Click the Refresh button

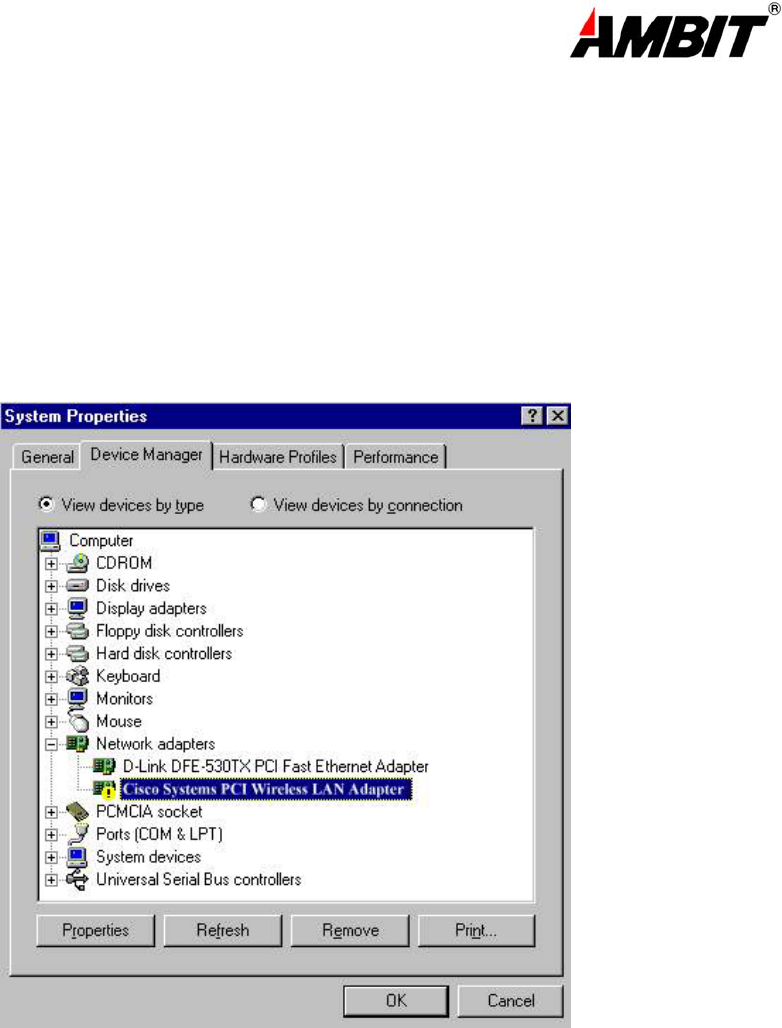click(223, 930)
